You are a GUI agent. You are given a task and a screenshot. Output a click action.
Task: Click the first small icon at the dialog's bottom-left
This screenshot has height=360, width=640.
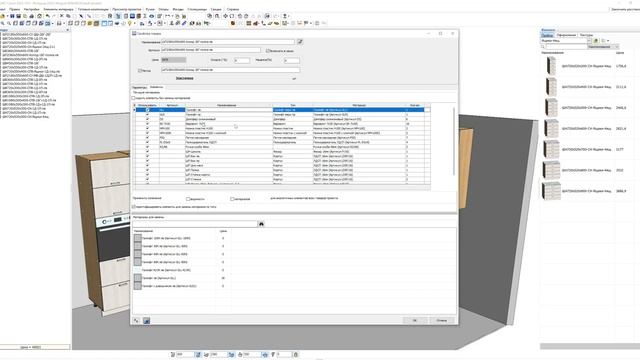click(x=137, y=321)
